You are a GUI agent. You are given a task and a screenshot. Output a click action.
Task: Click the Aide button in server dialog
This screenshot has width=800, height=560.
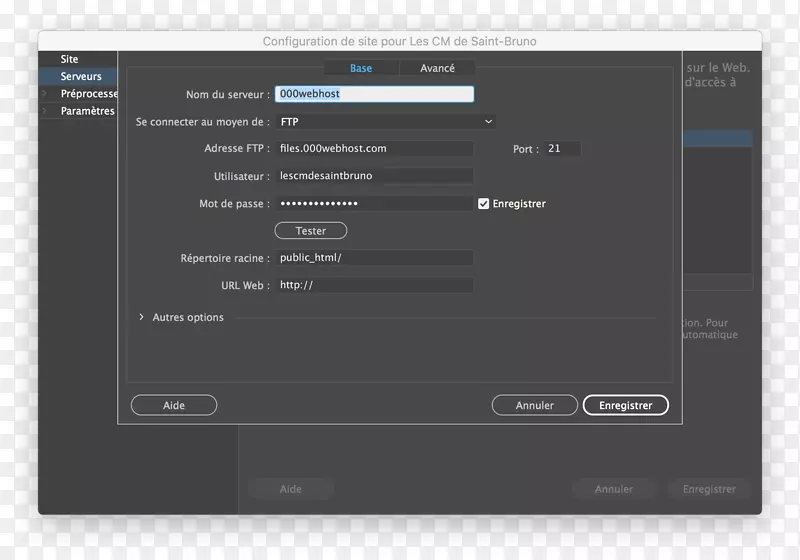[x=174, y=405]
